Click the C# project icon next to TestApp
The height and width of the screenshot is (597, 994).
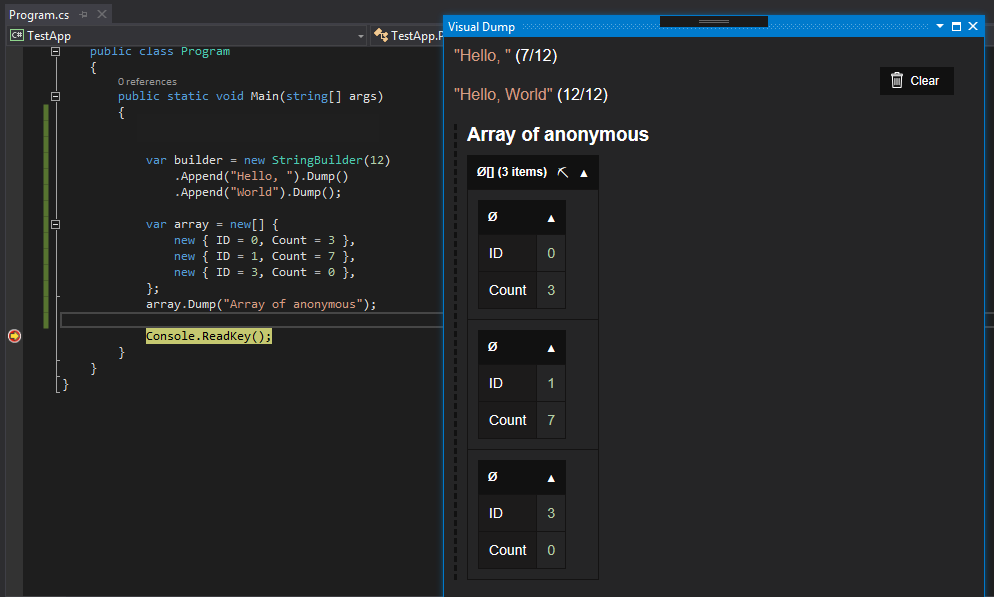point(16,35)
